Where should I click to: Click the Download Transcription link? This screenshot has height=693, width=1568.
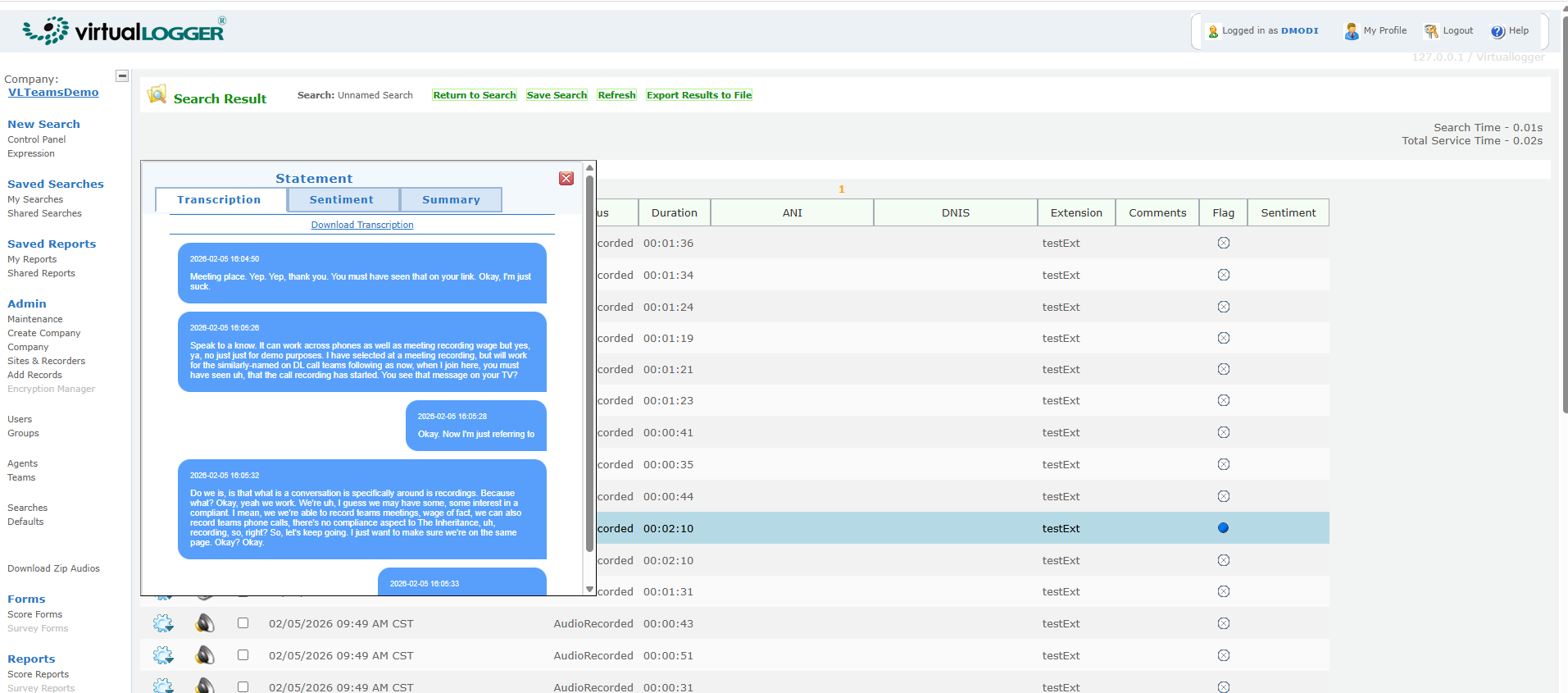pyautogui.click(x=362, y=225)
